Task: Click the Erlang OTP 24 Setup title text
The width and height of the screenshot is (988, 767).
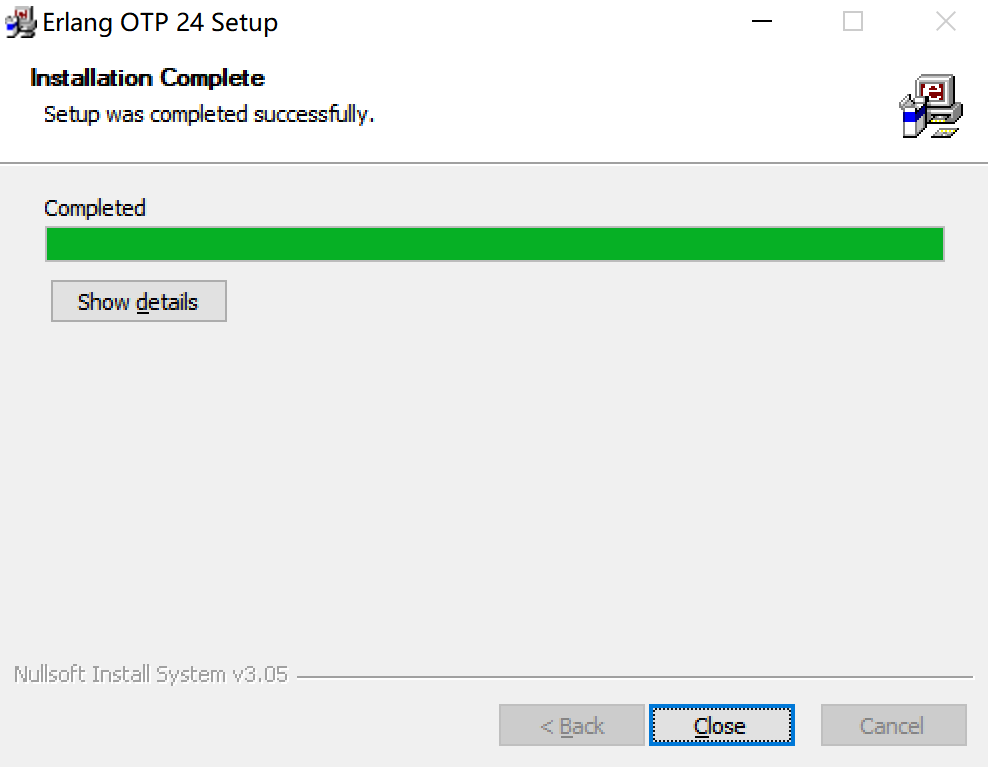Action: click(x=160, y=23)
